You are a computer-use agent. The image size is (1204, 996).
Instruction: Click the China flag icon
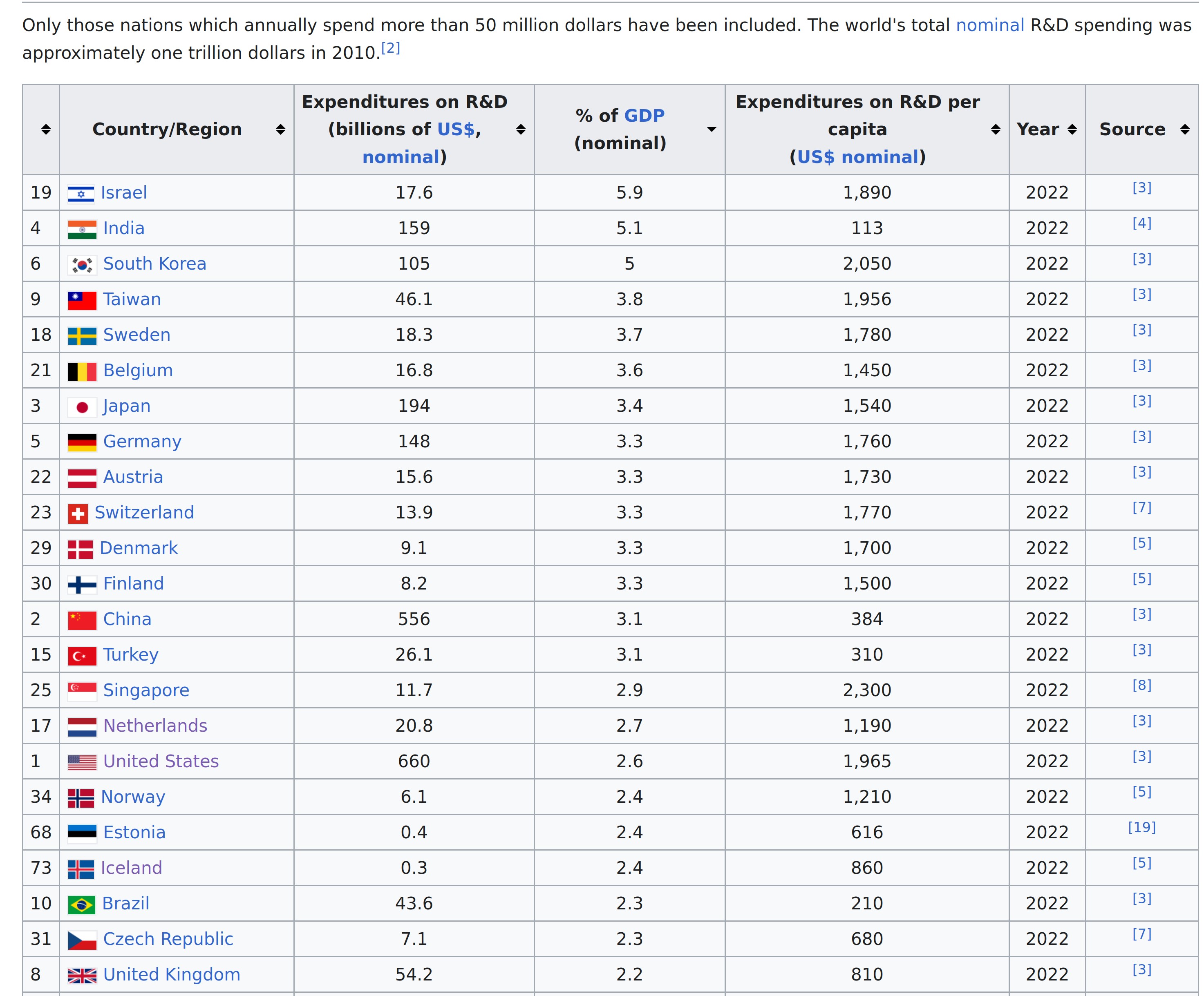(x=82, y=620)
